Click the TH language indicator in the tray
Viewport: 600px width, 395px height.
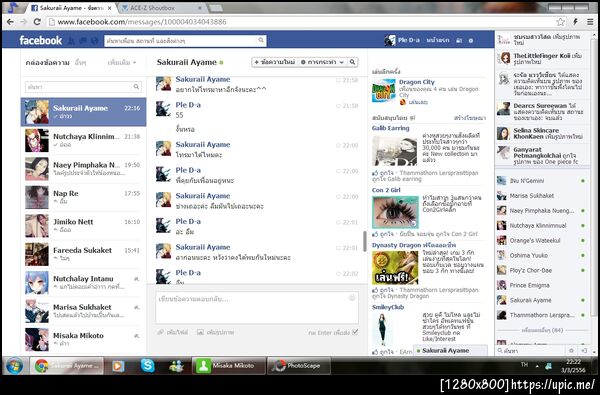[524, 365]
